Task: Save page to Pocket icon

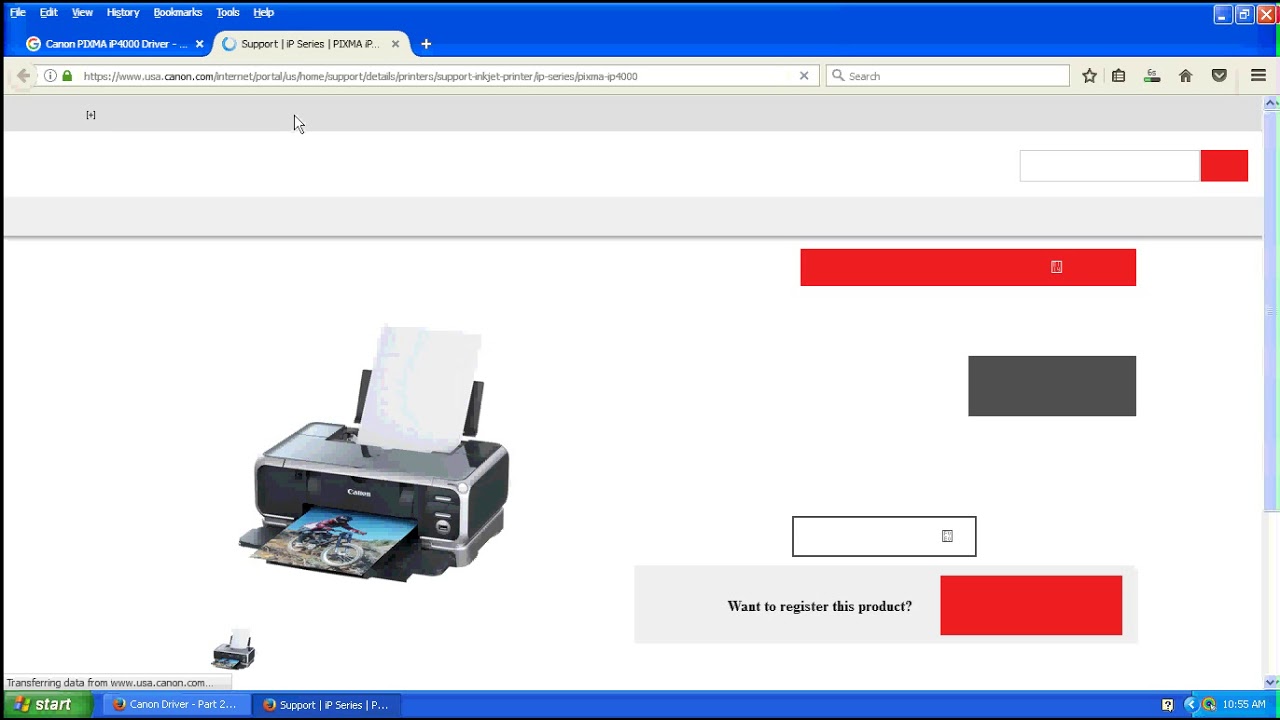Action: (1219, 76)
